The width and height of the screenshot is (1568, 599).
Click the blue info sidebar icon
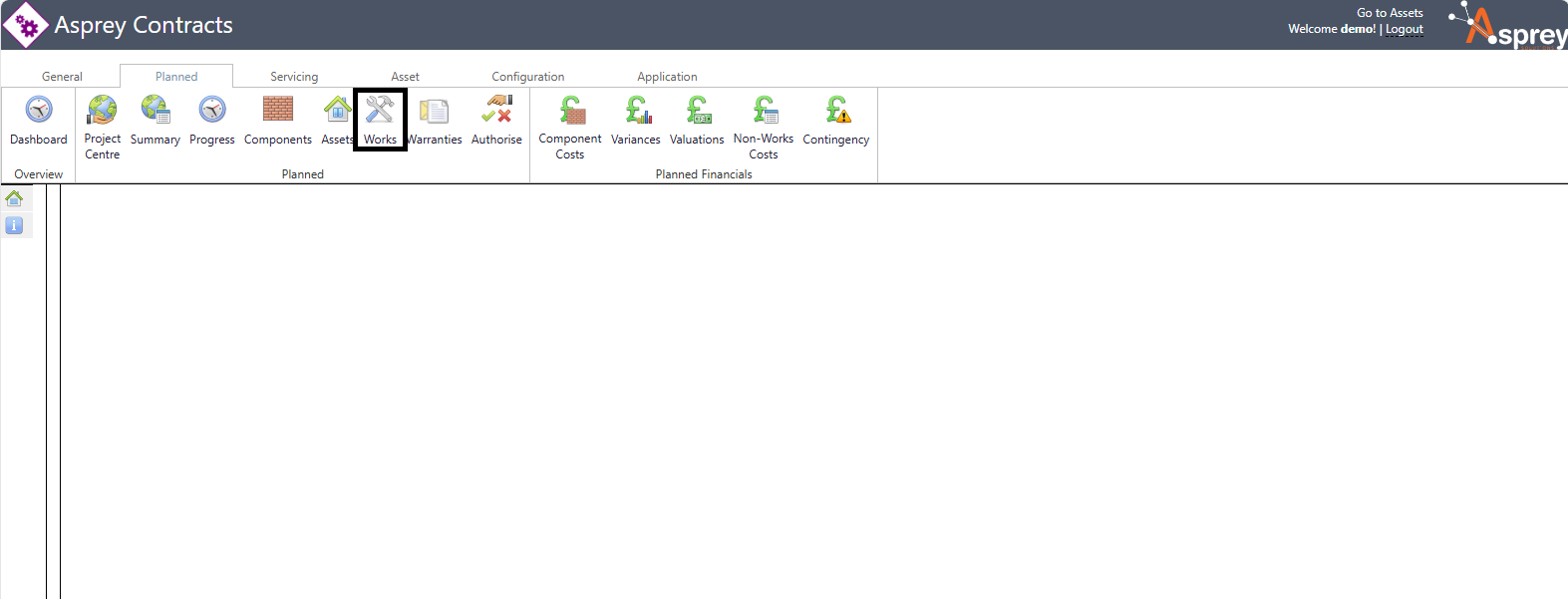pyautogui.click(x=14, y=225)
